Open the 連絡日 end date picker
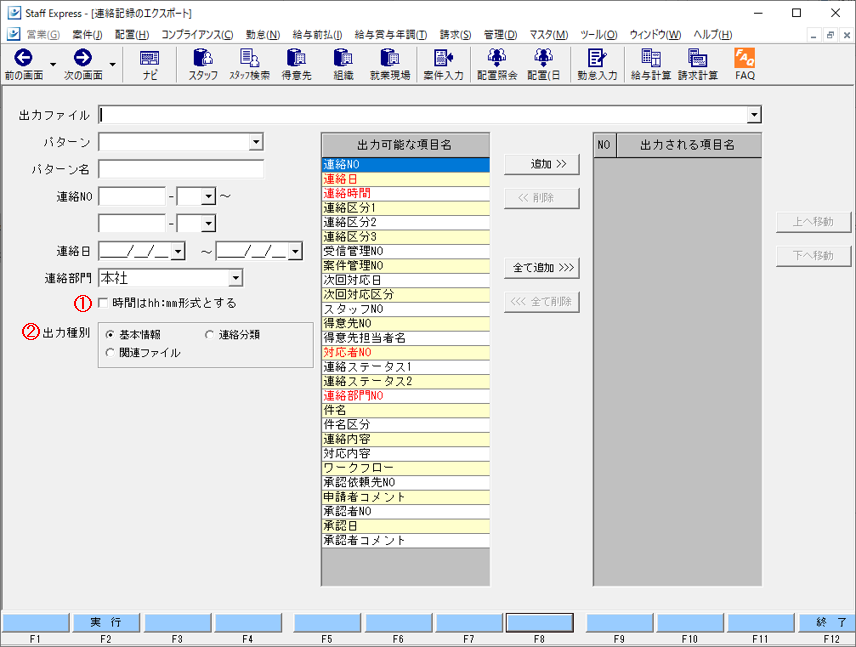Viewport: 856px width, 647px height. pos(295,251)
